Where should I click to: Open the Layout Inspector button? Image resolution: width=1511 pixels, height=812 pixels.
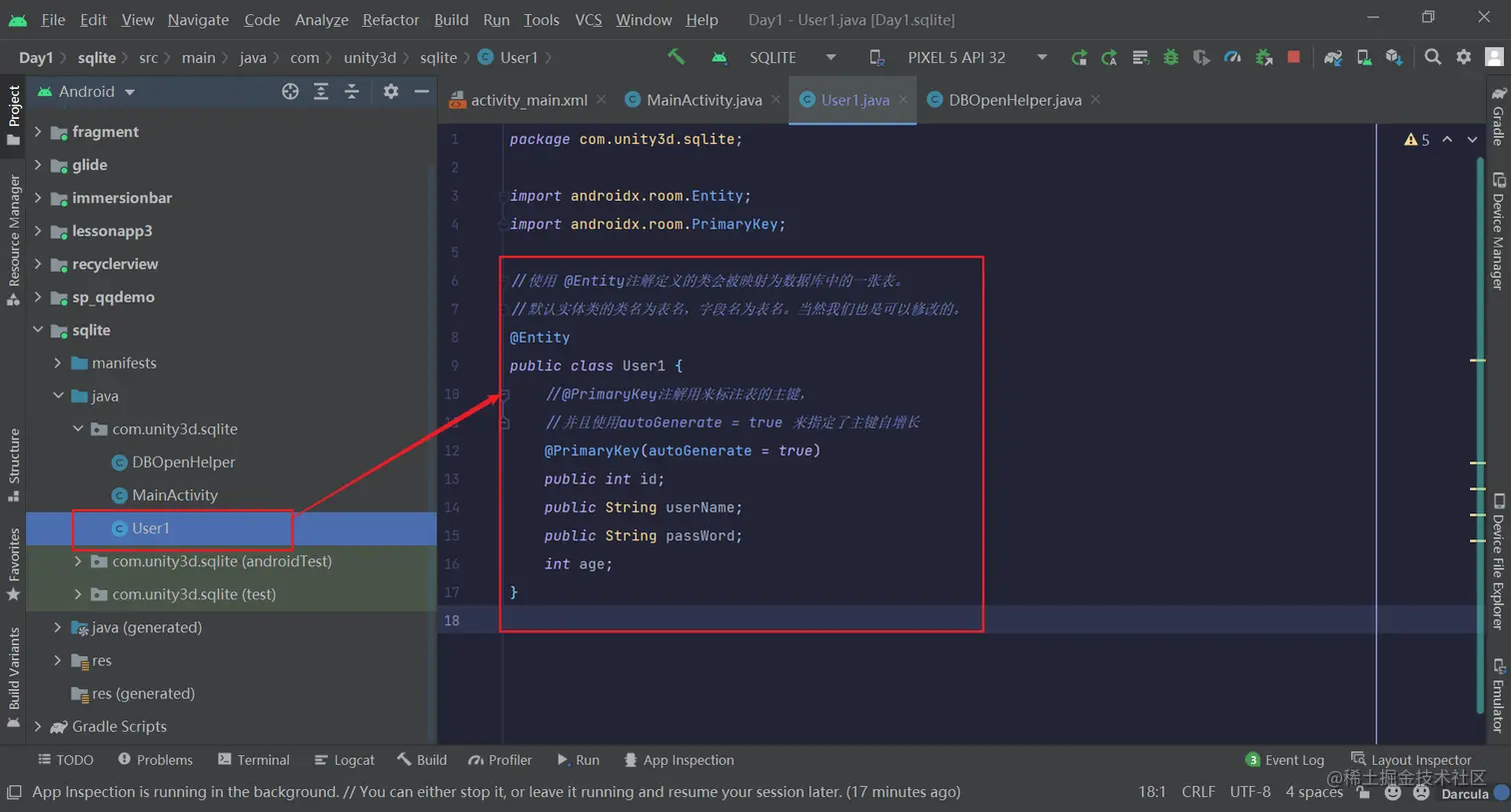(x=1411, y=760)
